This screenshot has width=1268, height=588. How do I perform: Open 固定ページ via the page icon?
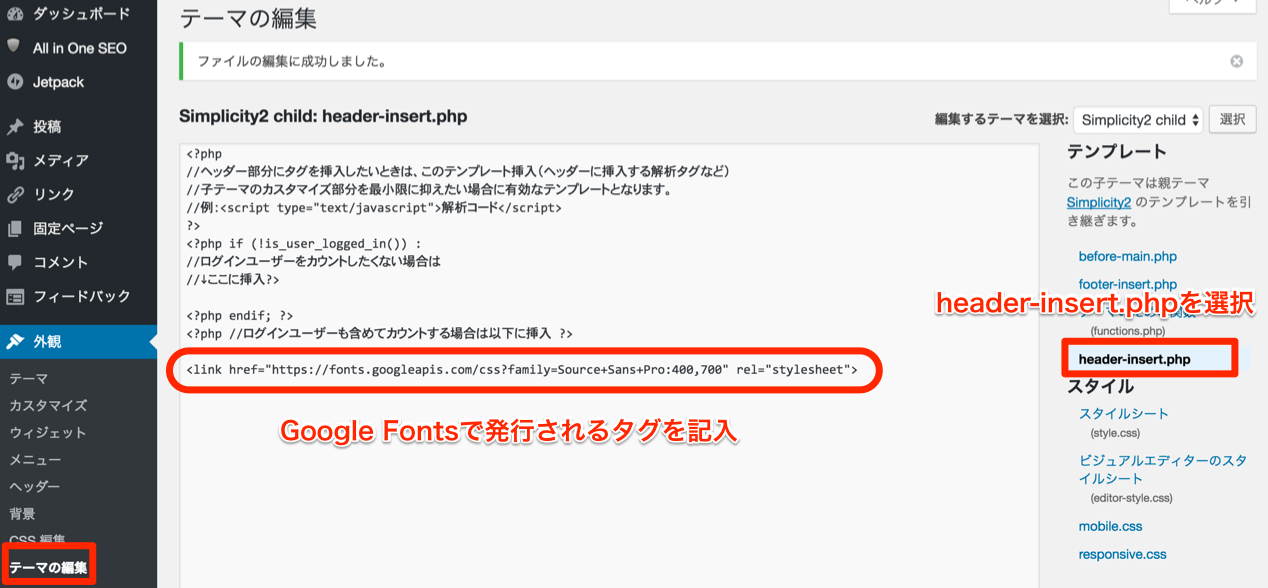pos(14,228)
